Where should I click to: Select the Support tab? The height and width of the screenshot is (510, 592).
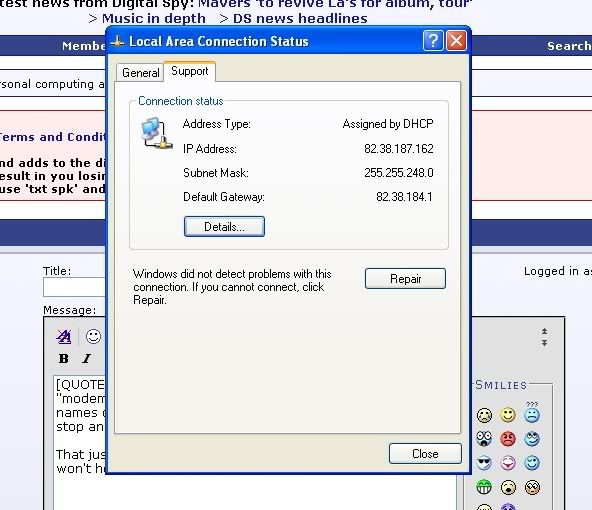pos(190,71)
